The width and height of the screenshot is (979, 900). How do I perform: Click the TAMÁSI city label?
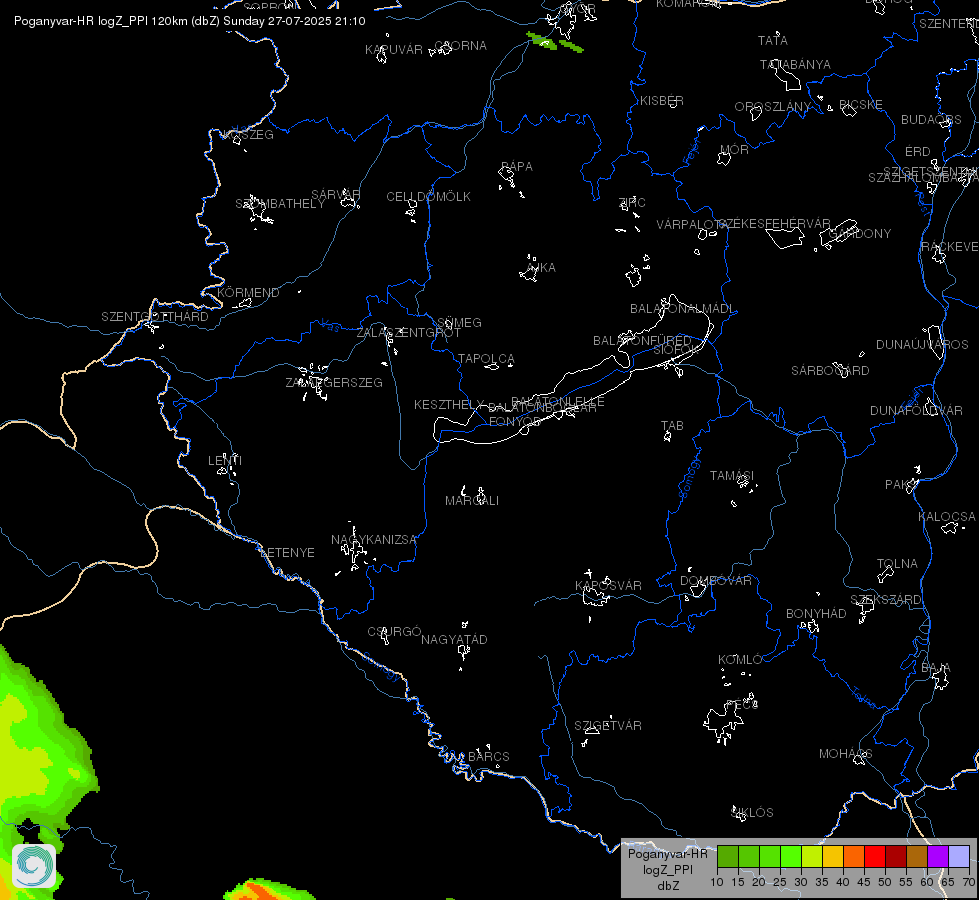click(x=732, y=476)
